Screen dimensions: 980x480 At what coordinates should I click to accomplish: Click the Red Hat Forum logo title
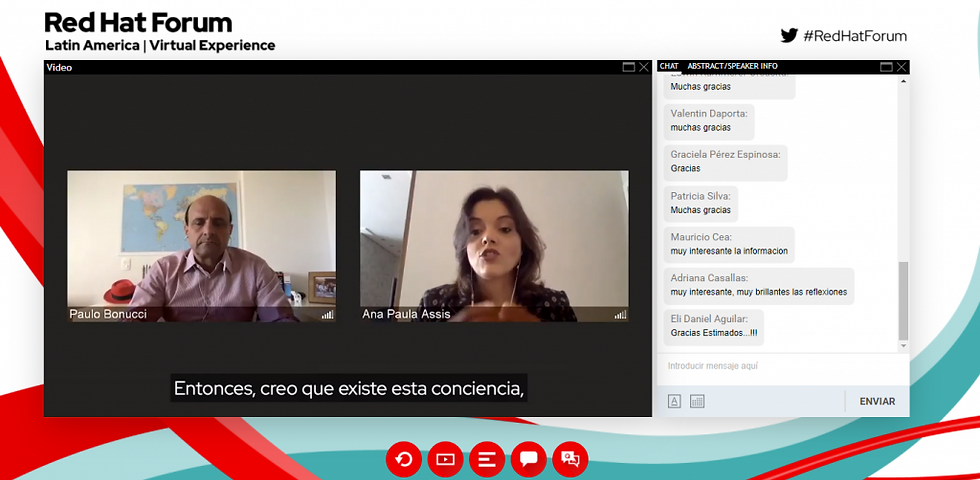coord(138,23)
